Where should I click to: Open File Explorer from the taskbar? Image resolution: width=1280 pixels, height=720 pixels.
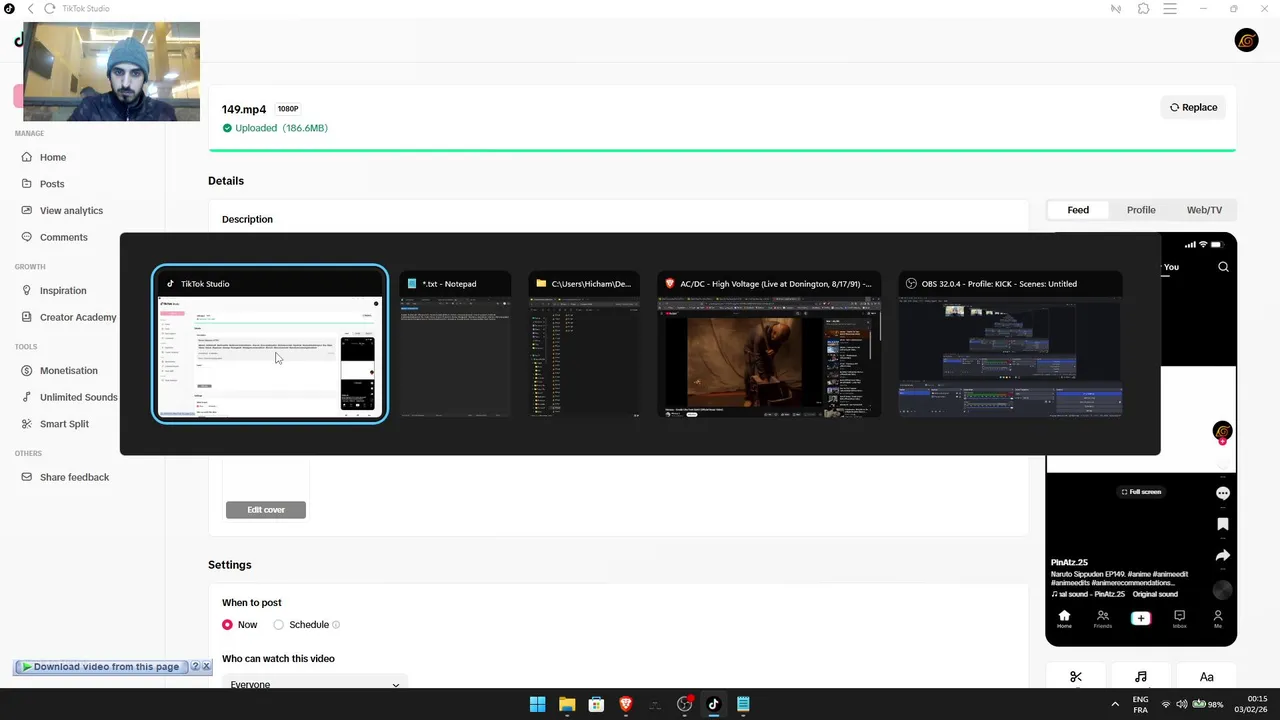(x=567, y=704)
